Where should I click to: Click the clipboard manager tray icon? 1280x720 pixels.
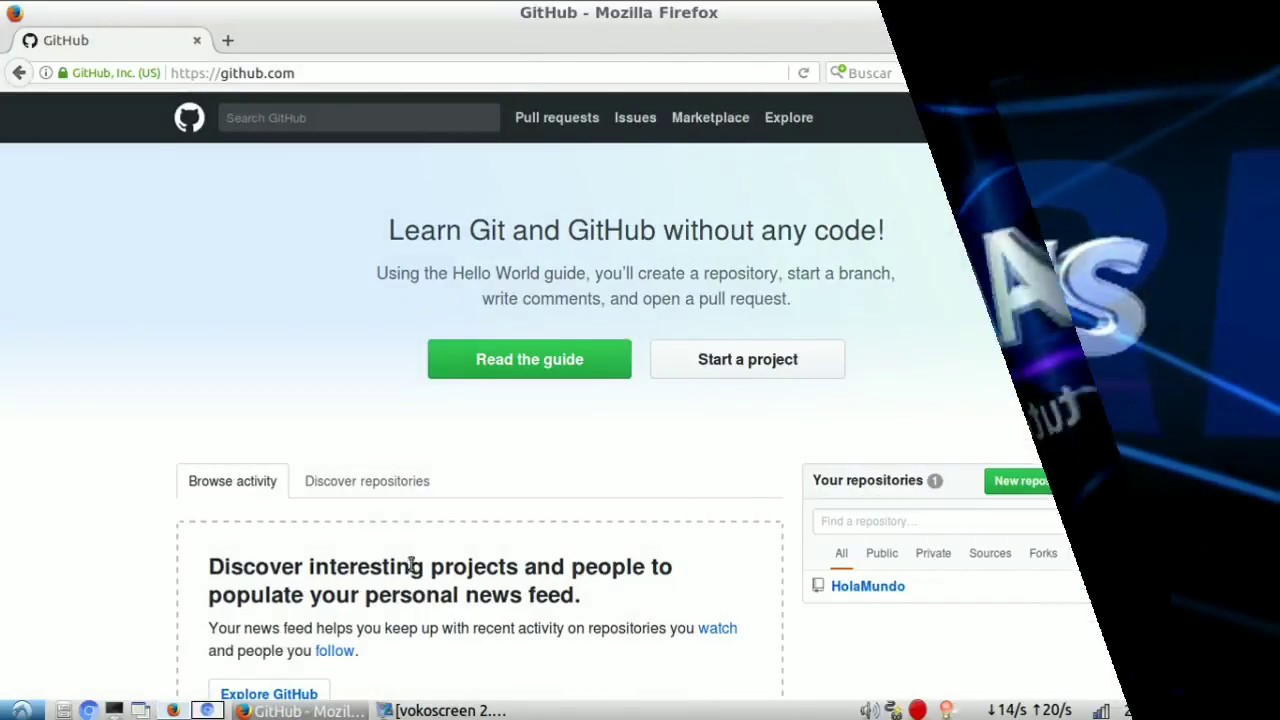pyautogui.click(x=893, y=710)
